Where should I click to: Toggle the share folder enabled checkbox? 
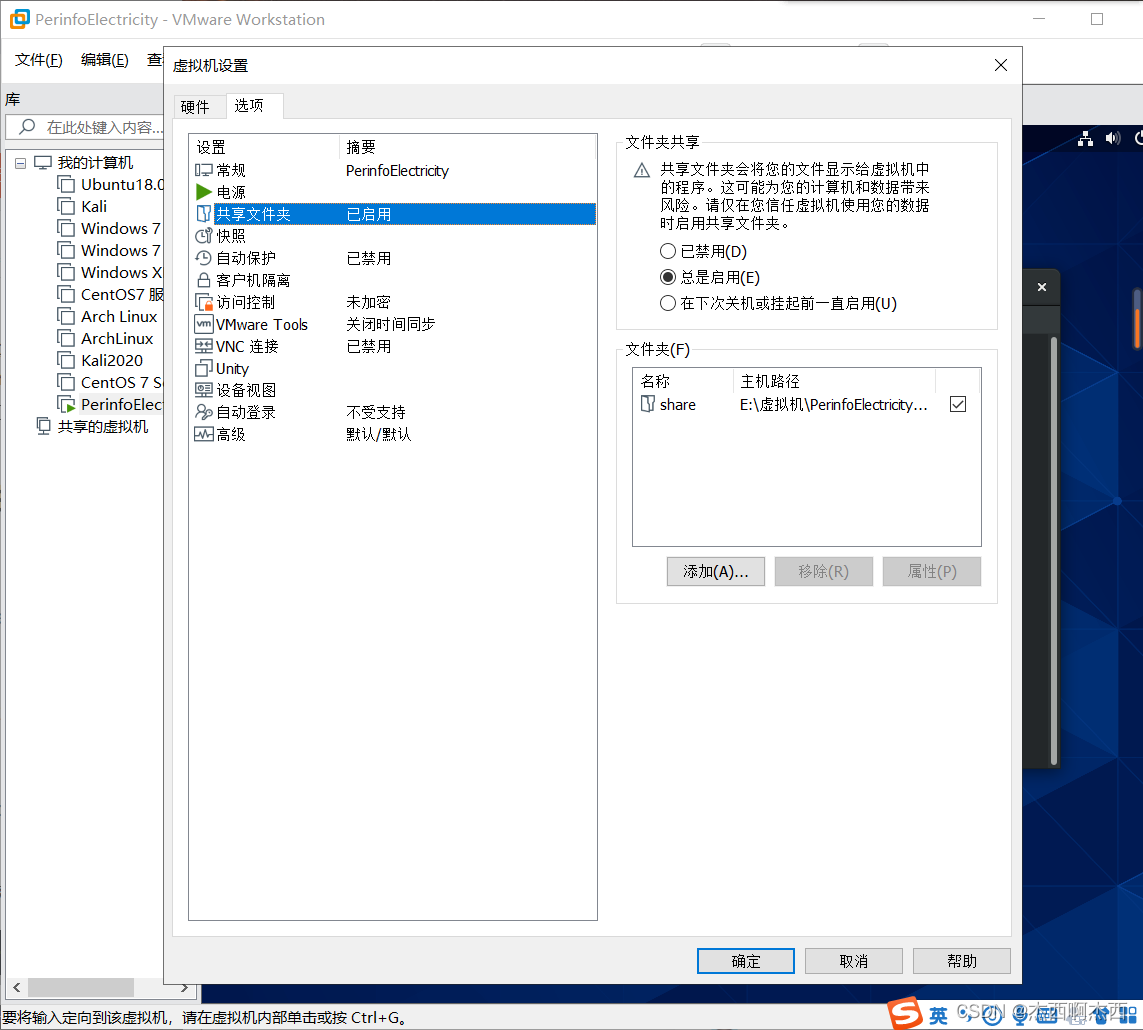coord(958,404)
